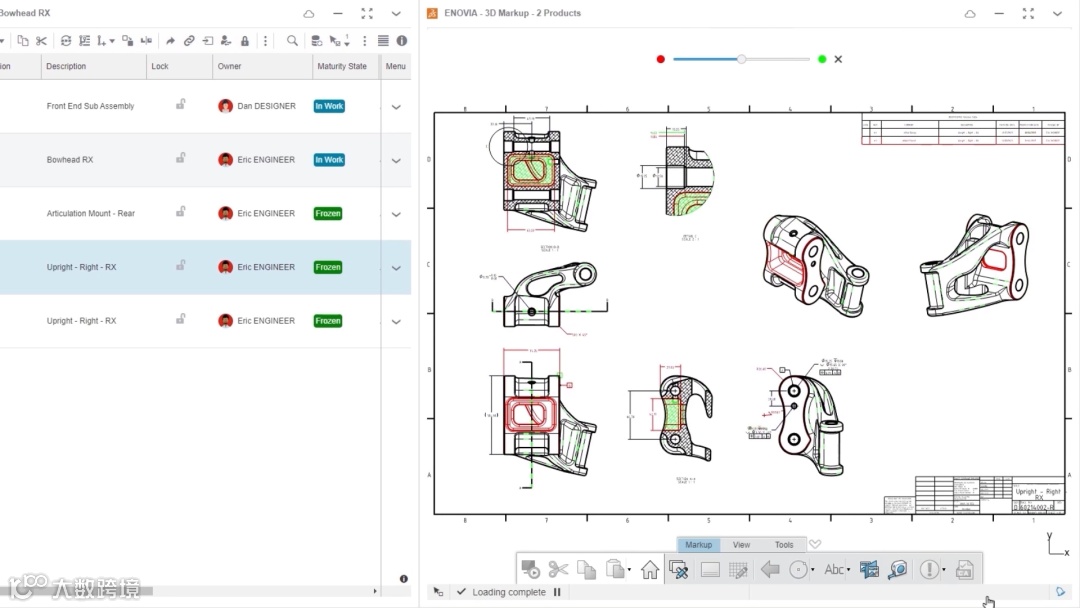This screenshot has width=1080, height=608.
Task: Expand menu chevron for Articulation Mount - Rear
Action: point(396,215)
